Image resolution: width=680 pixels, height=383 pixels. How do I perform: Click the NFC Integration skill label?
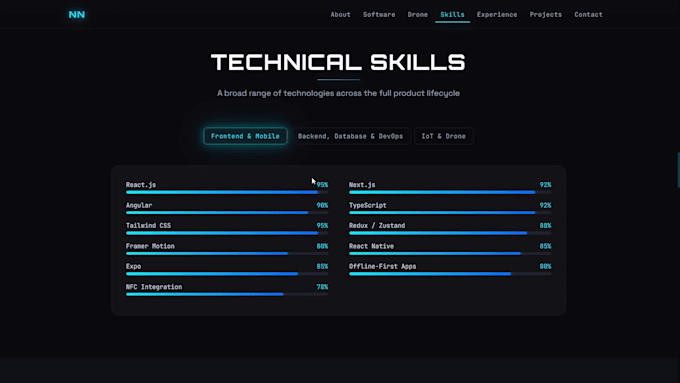tap(154, 287)
